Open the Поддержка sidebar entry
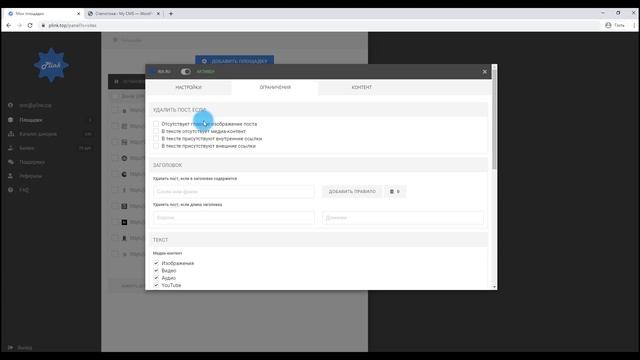640x360 pixels. click(32, 162)
